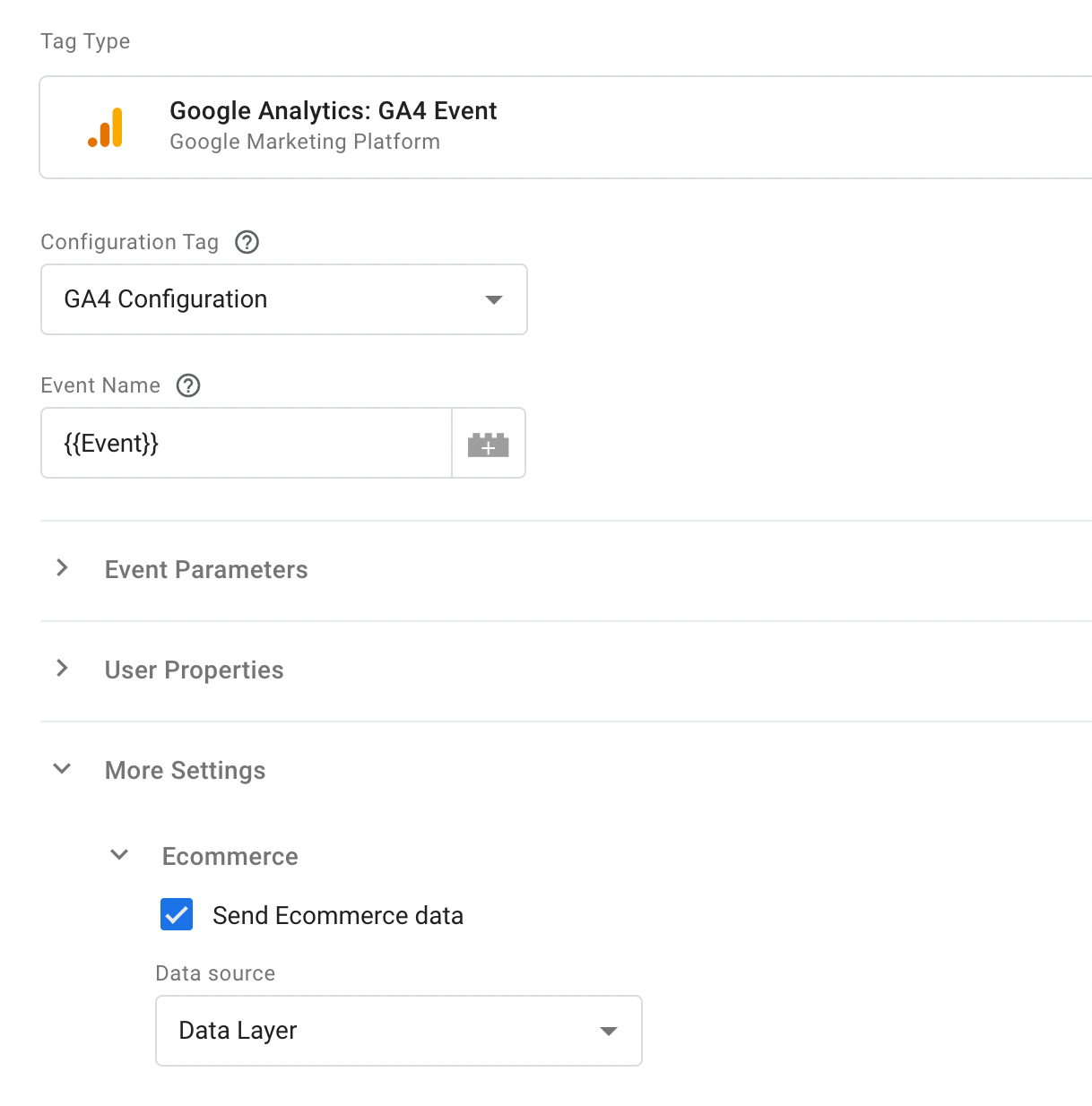Click Google Marketing Platform text in tag card
The width and height of the screenshot is (1092, 1106).
[x=305, y=142]
